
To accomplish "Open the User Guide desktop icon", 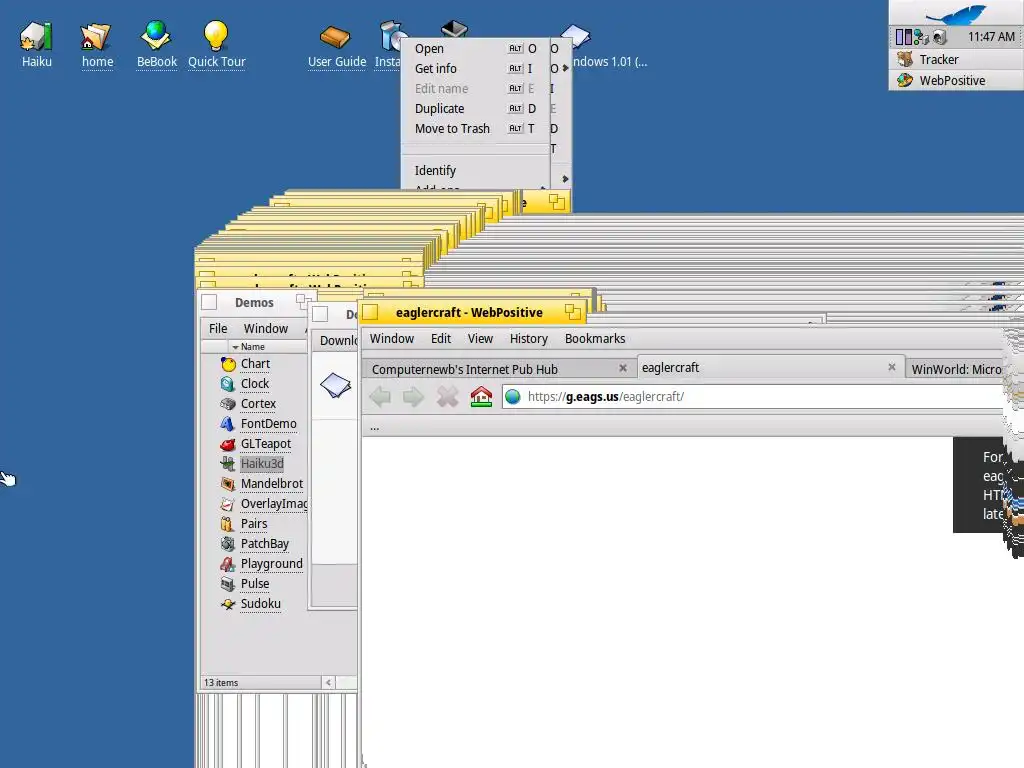I will [x=336, y=37].
